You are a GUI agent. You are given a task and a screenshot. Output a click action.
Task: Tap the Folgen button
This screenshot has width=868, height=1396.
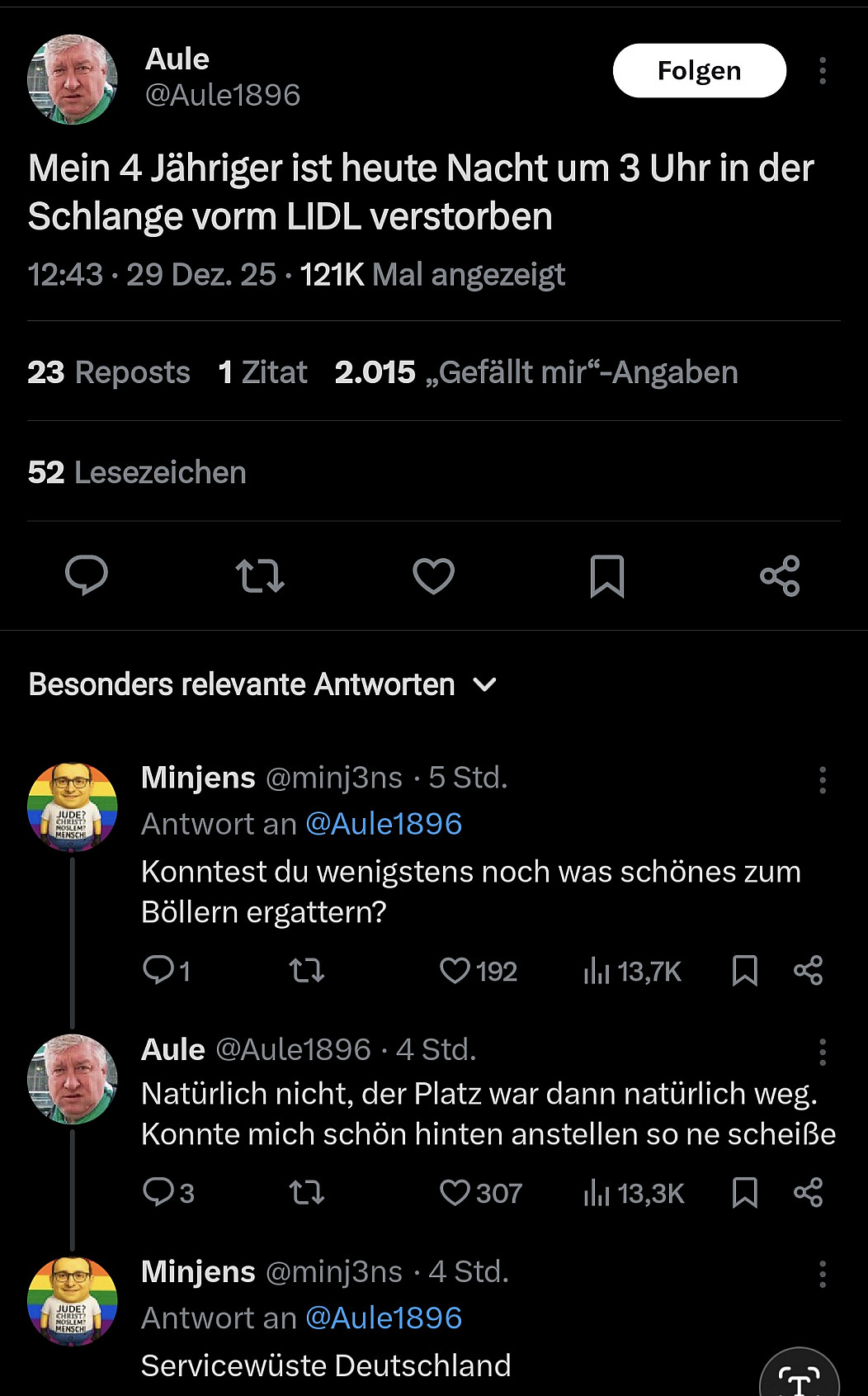[699, 71]
